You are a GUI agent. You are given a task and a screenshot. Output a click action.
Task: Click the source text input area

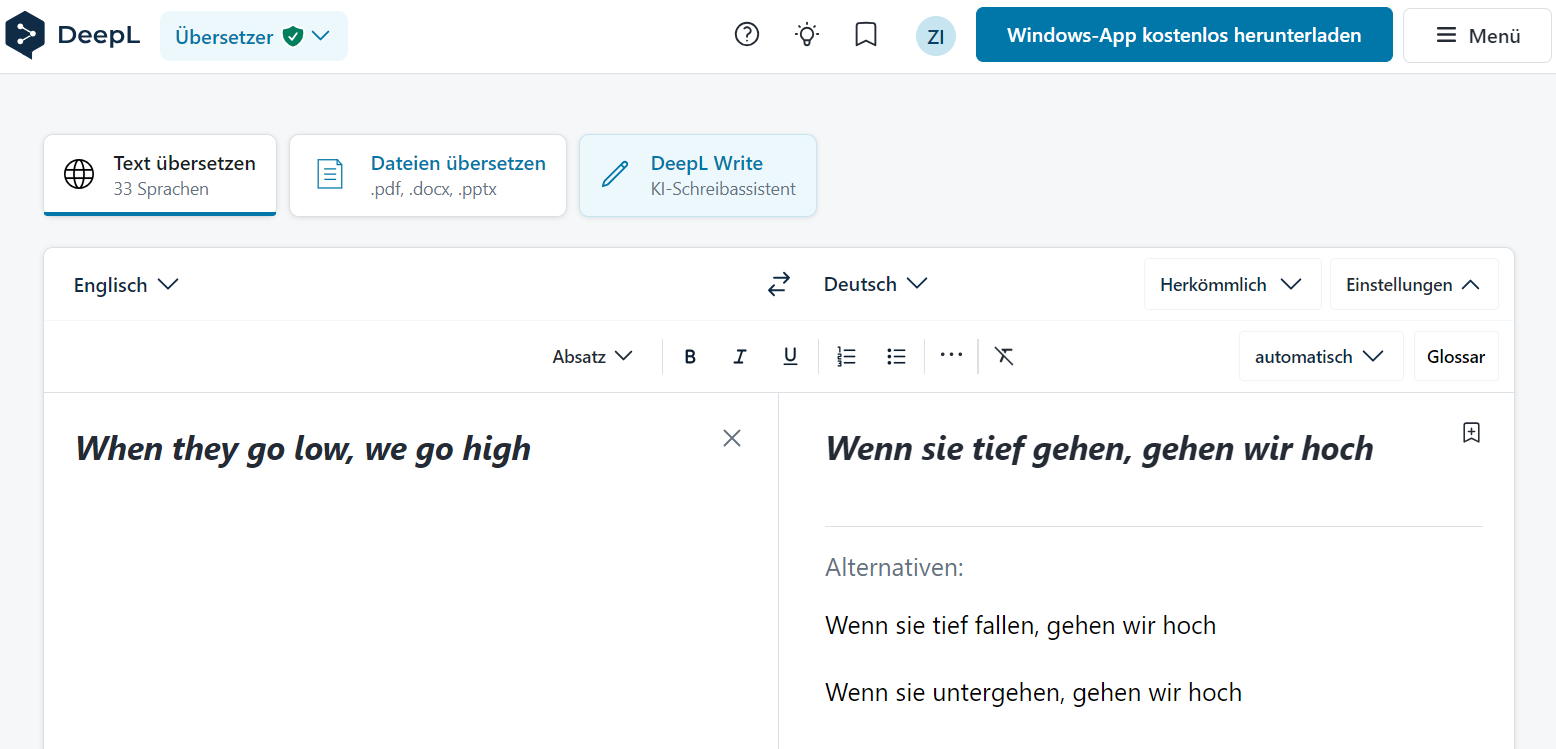tap(411, 570)
